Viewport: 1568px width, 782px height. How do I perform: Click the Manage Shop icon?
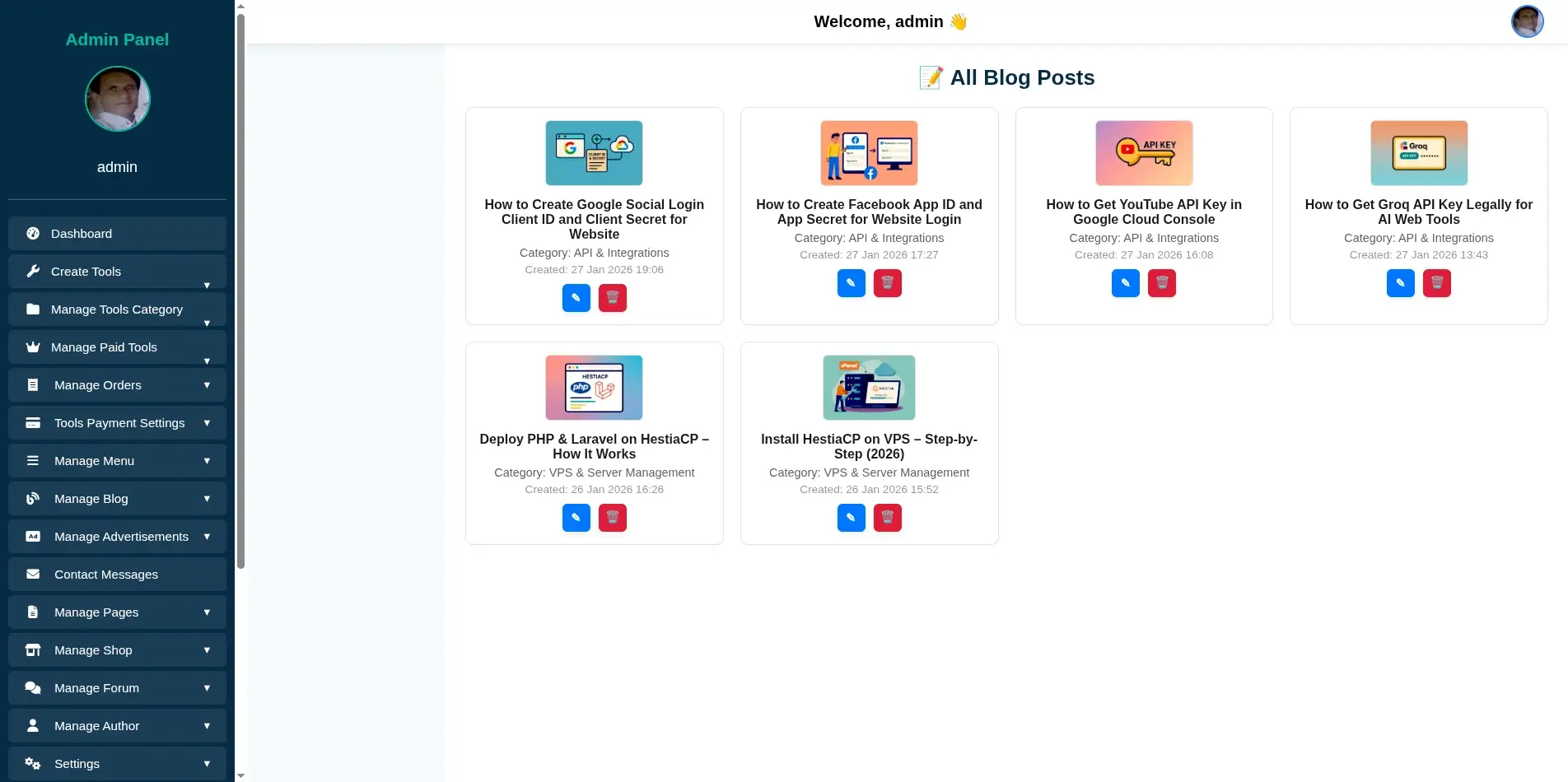(33, 649)
